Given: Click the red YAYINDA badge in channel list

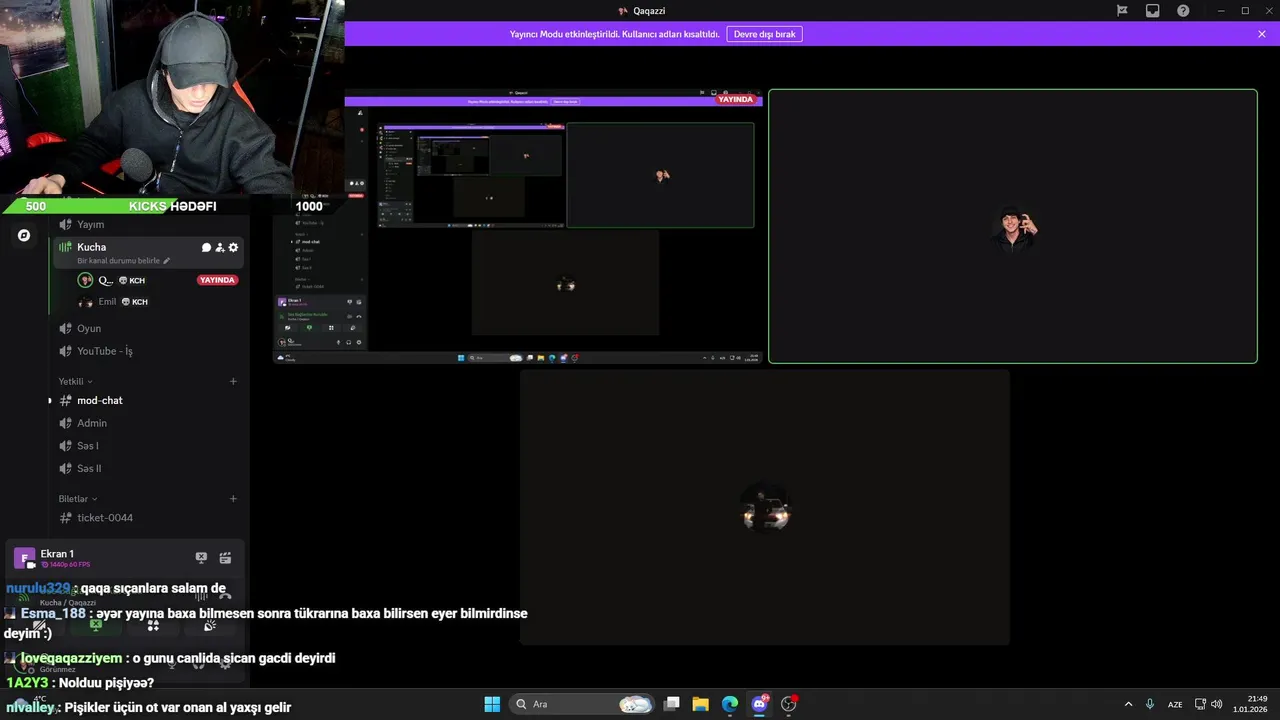Looking at the screenshot, I should tap(217, 280).
